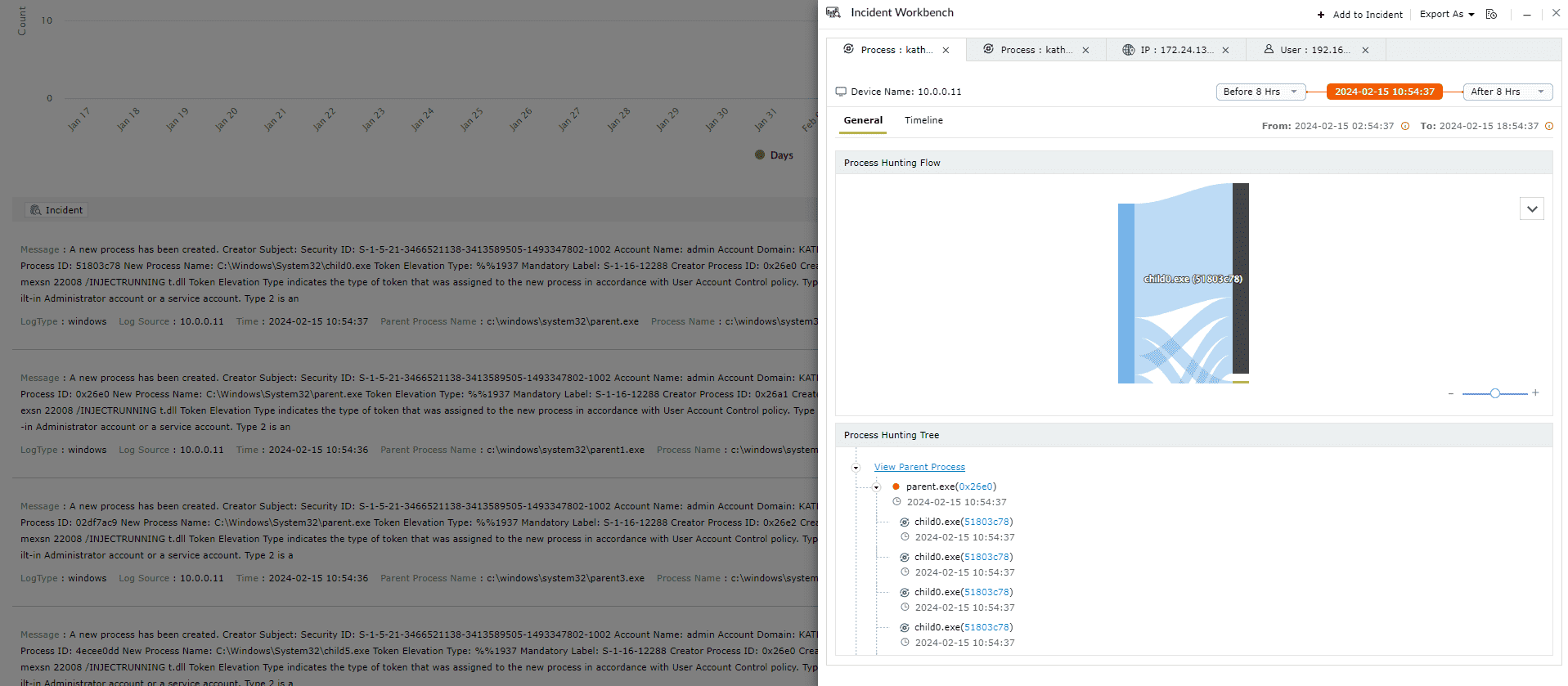Click the c:\windows\system32\parent.exe parent process value
Viewport: 1568px width, 686px height.
(x=563, y=321)
